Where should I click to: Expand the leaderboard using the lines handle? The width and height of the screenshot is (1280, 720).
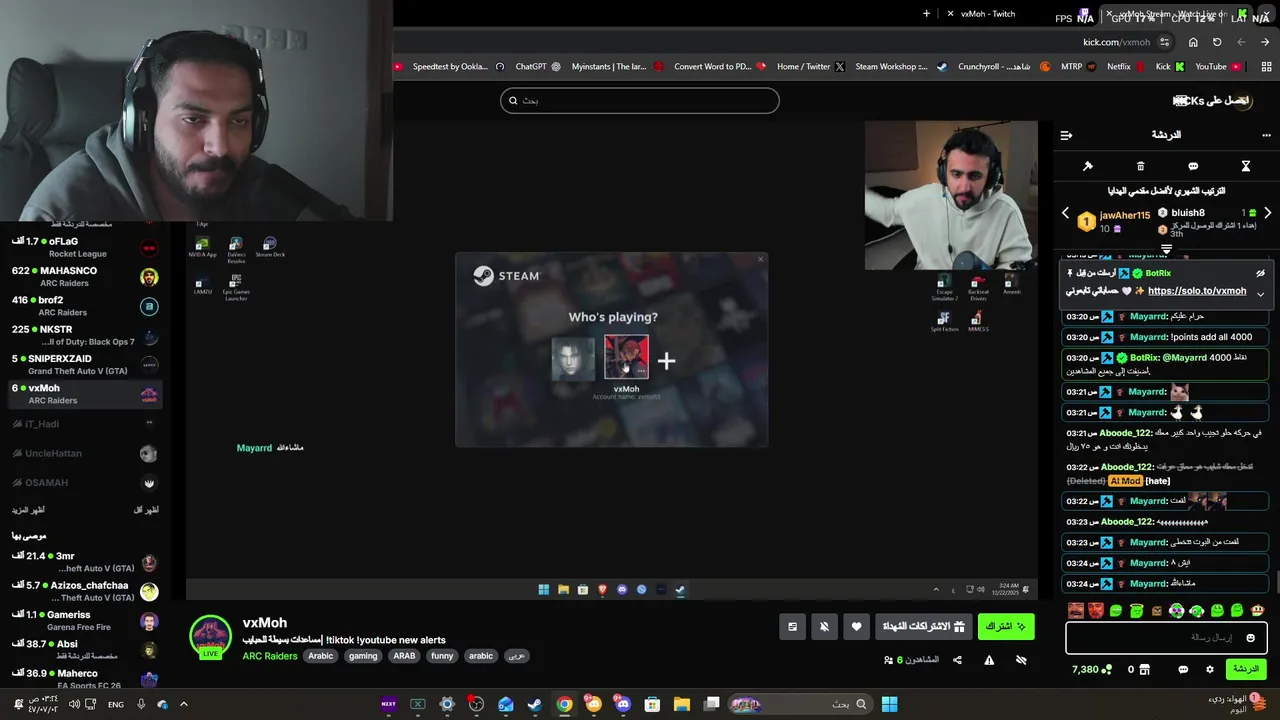click(1166, 248)
